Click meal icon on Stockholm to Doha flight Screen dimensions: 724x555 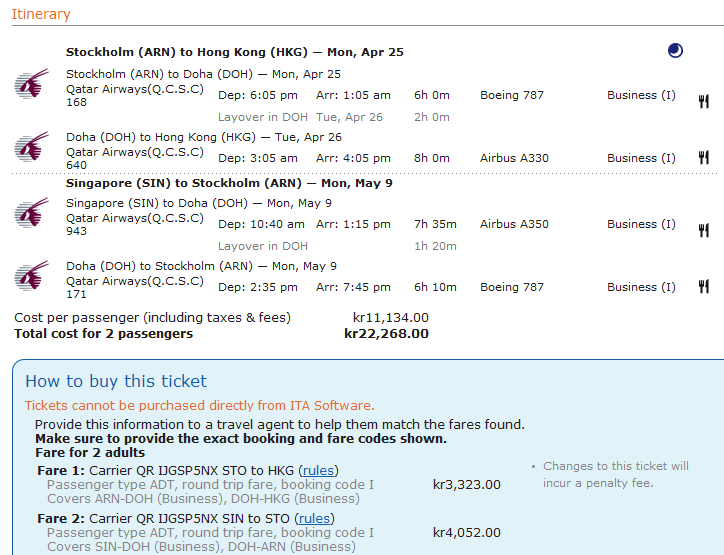(703, 100)
